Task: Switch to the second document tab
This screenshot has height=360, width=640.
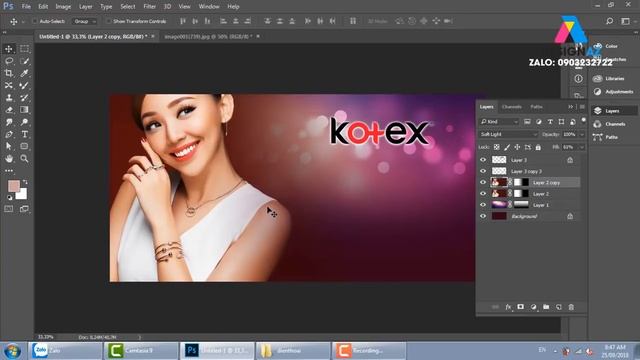Action: (208, 36)
